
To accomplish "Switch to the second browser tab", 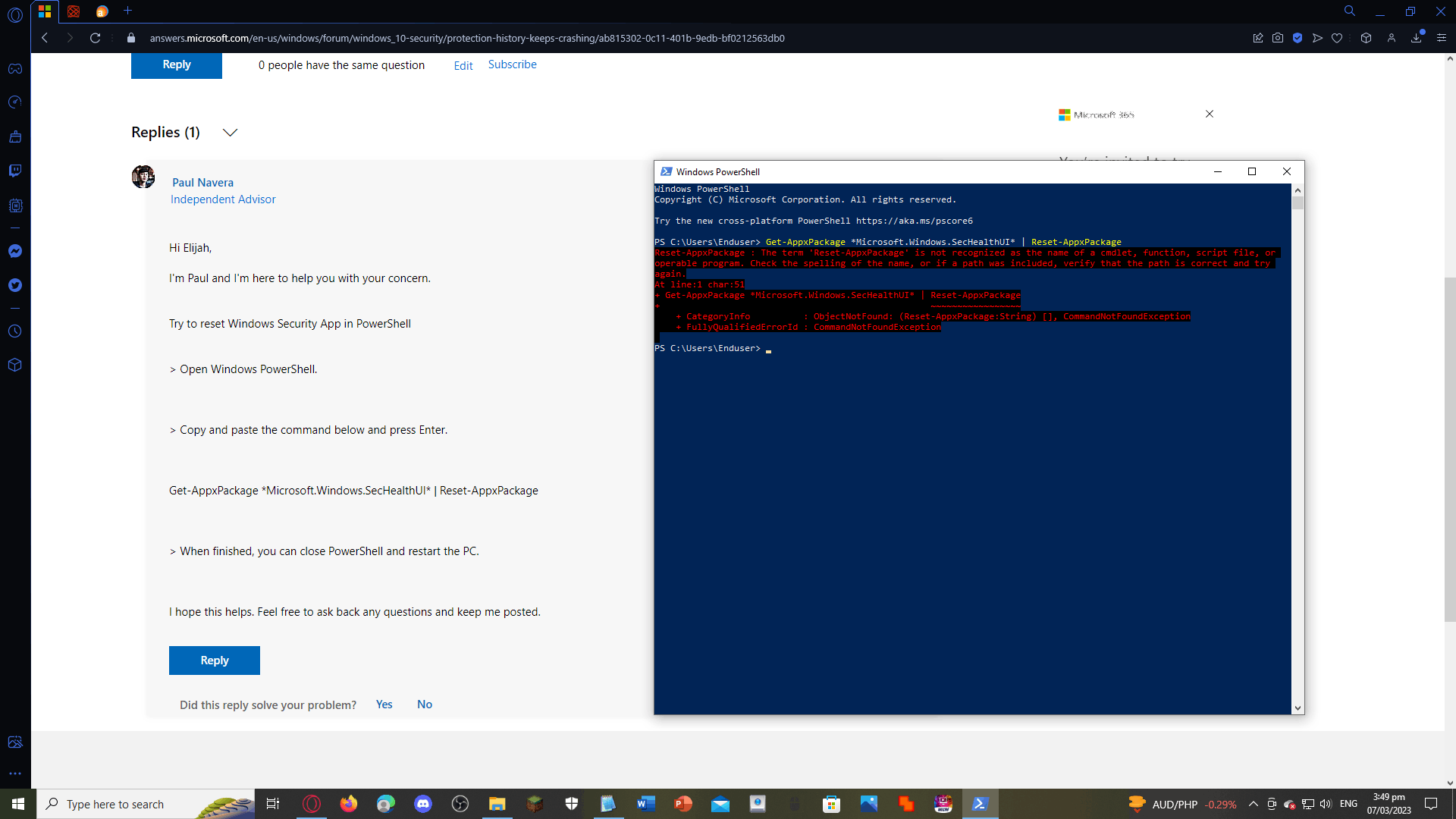I will click(x=74, y=11).
